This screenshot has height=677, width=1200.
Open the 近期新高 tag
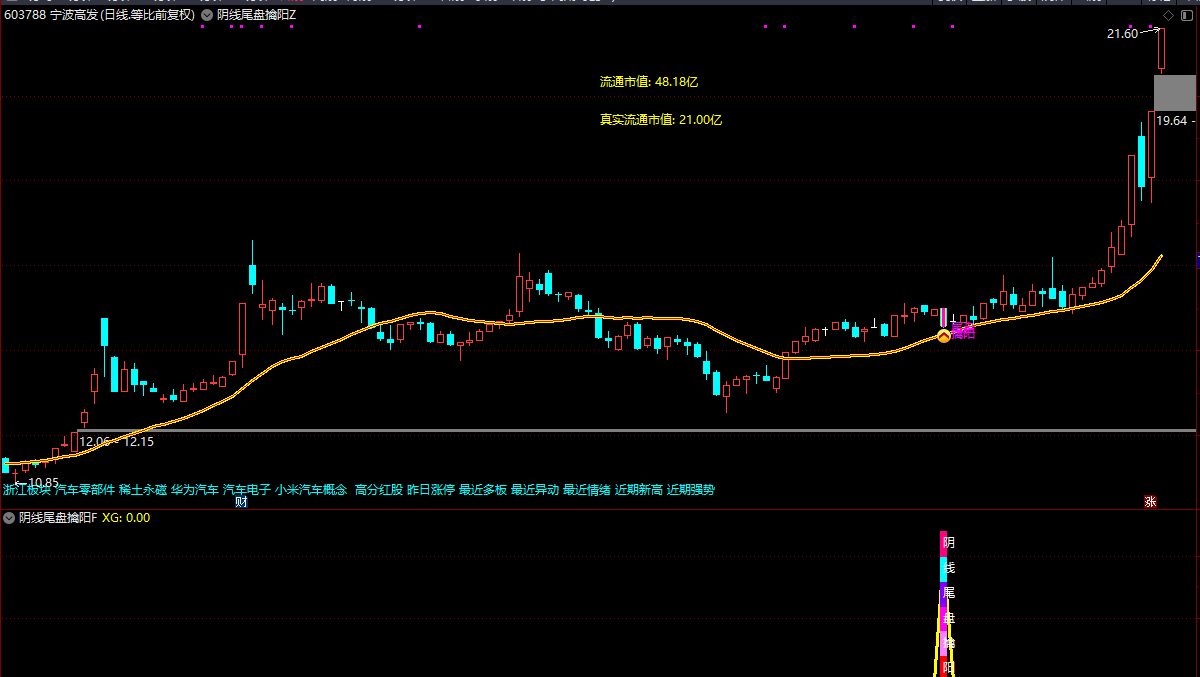click(x=639, y=490)
